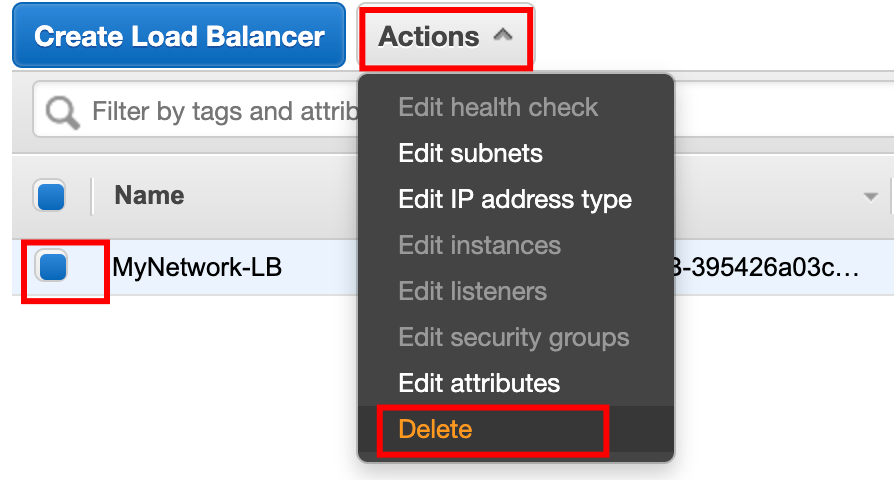894x480 pixels.
Task: Click the search magnifier icon
Action: 63,112
